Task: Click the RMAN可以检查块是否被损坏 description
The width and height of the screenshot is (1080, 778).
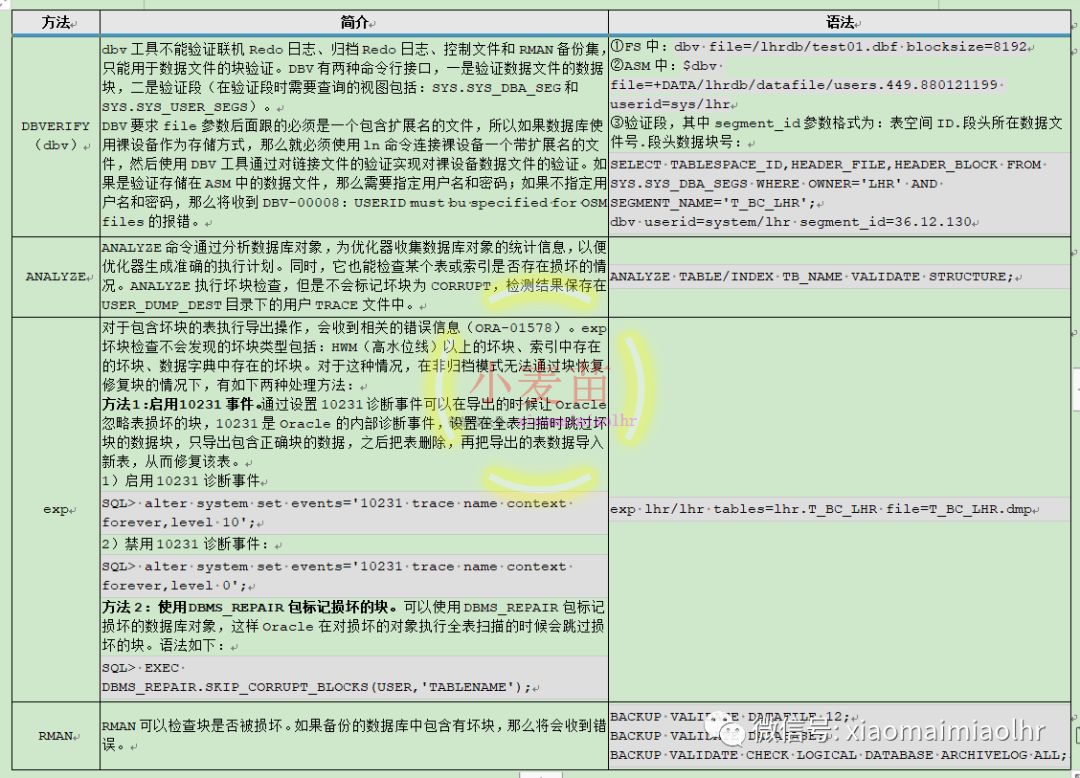Action: click(353, 735)
